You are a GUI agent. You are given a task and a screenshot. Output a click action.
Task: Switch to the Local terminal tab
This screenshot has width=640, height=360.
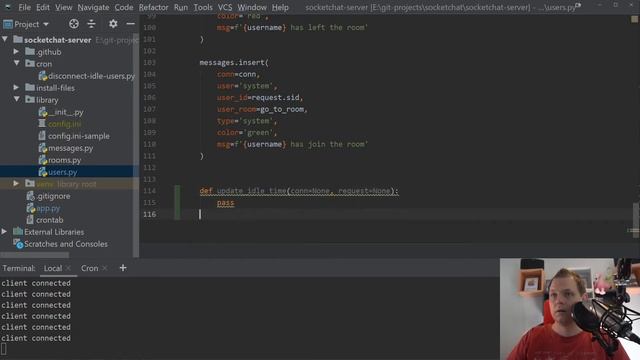[53, 268]
